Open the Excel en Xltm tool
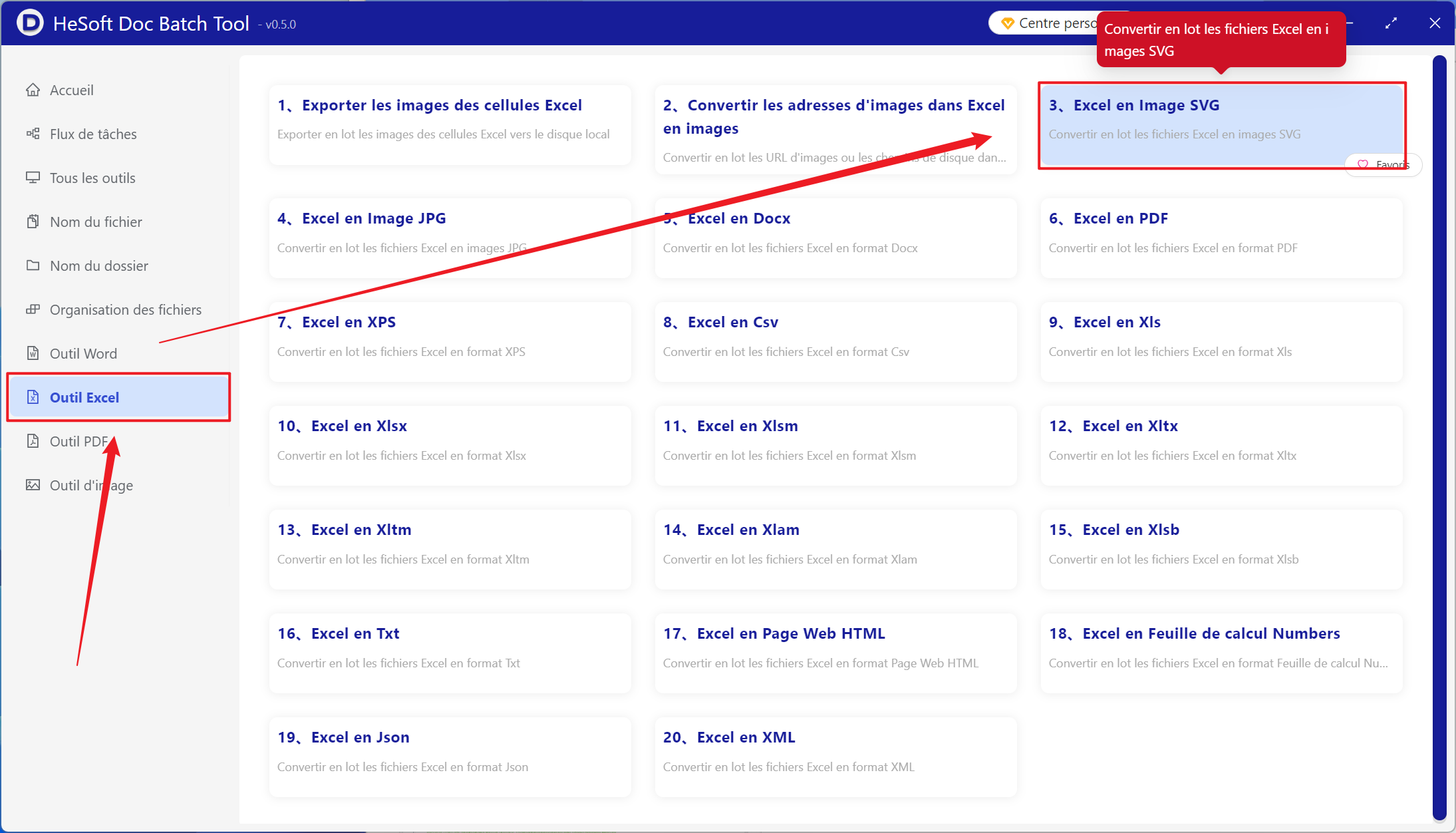Screen dimensions: 1456x833 [x=450, y=549]
